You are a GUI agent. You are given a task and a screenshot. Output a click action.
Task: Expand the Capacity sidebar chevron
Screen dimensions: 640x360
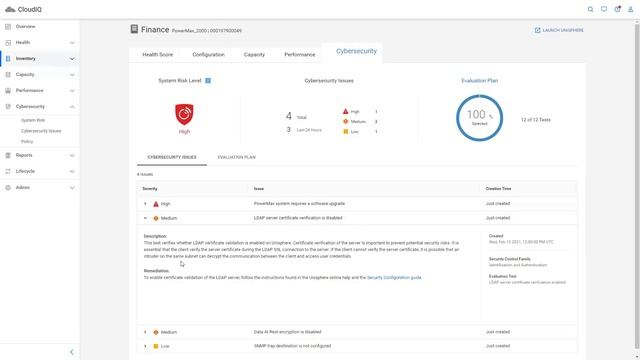[72, 75]
